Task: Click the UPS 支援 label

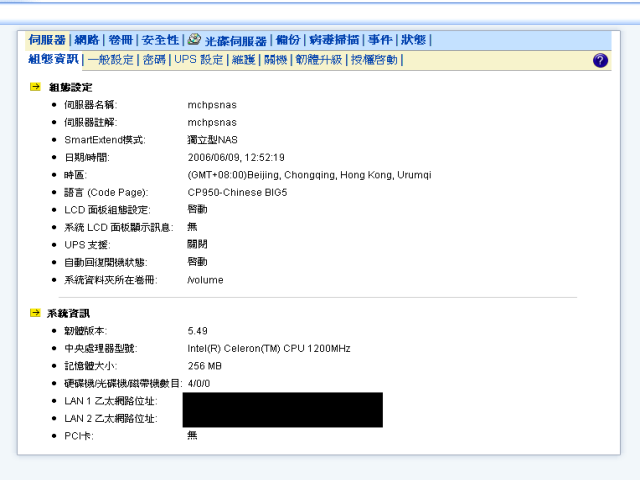Action: (x=87, y=245)
